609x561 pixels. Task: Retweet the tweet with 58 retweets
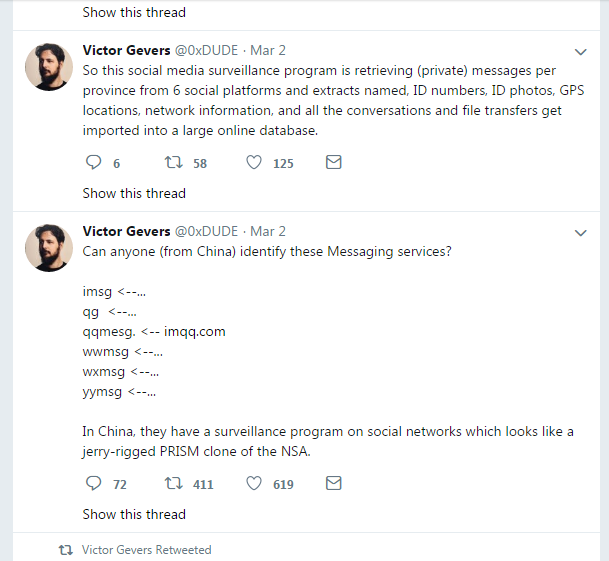pos(171,163)
